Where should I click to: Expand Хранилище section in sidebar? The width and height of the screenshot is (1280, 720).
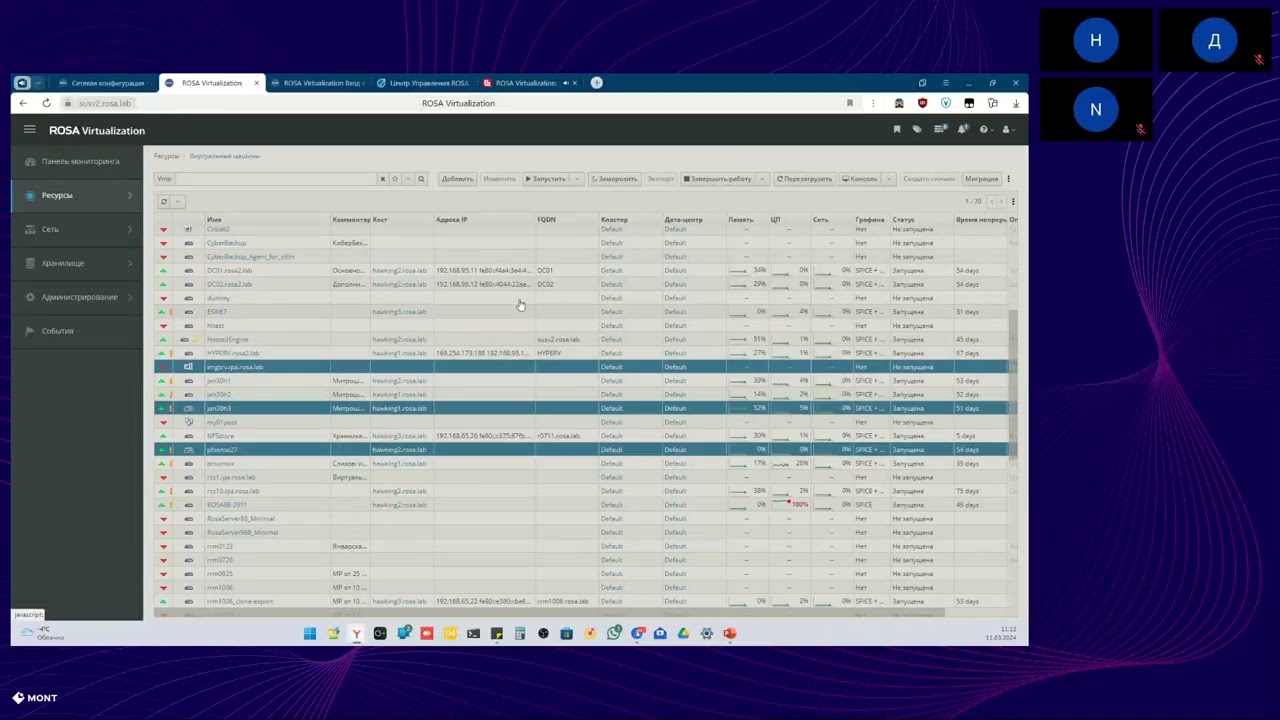tap(78, 263)
